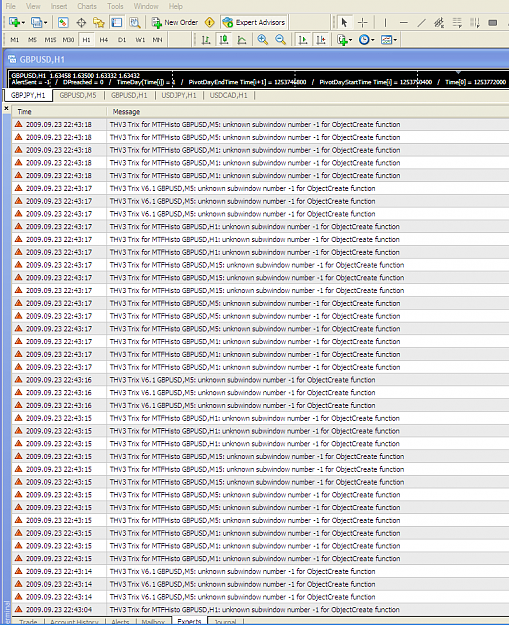This screenshot has height=625, width=509.
Task: Select the H4 timeframe
Action: [x=104, y=39]
